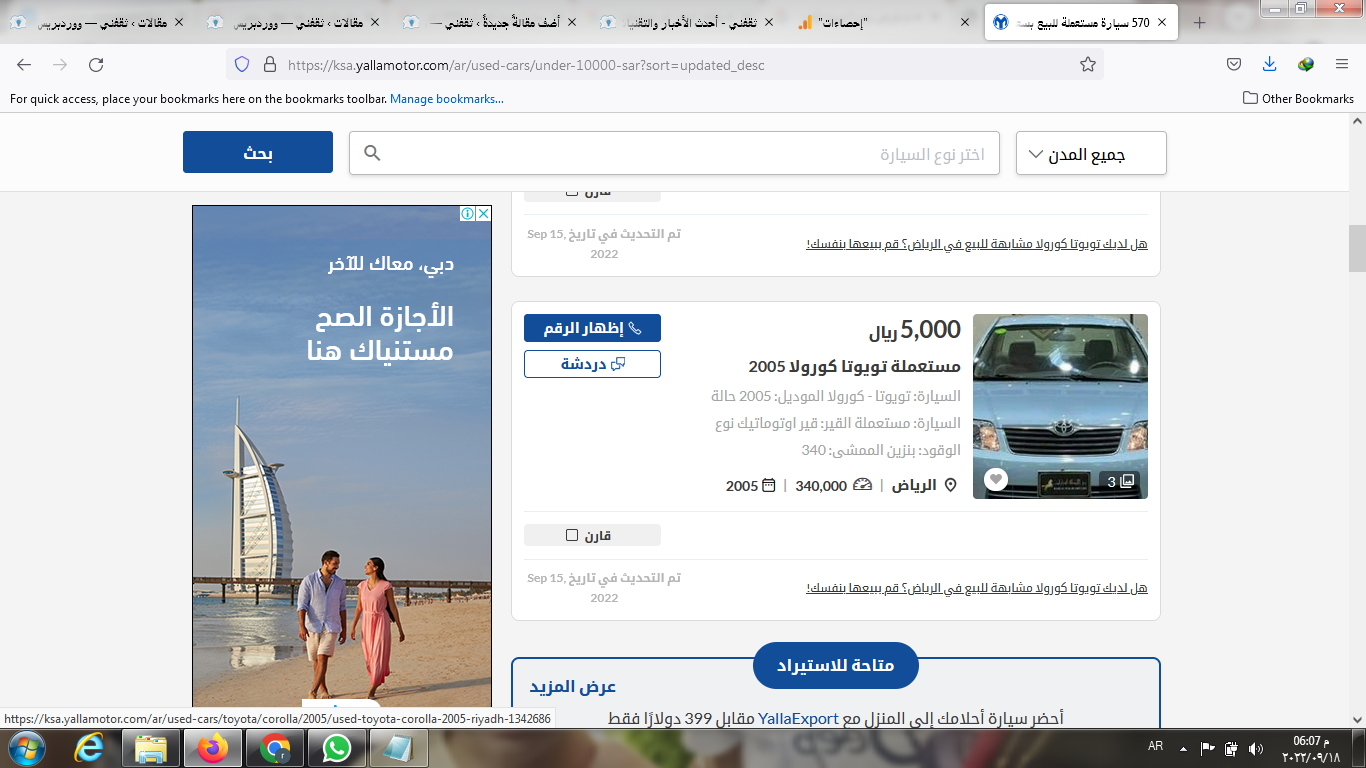Reload the current page

[x=96, y=65]
